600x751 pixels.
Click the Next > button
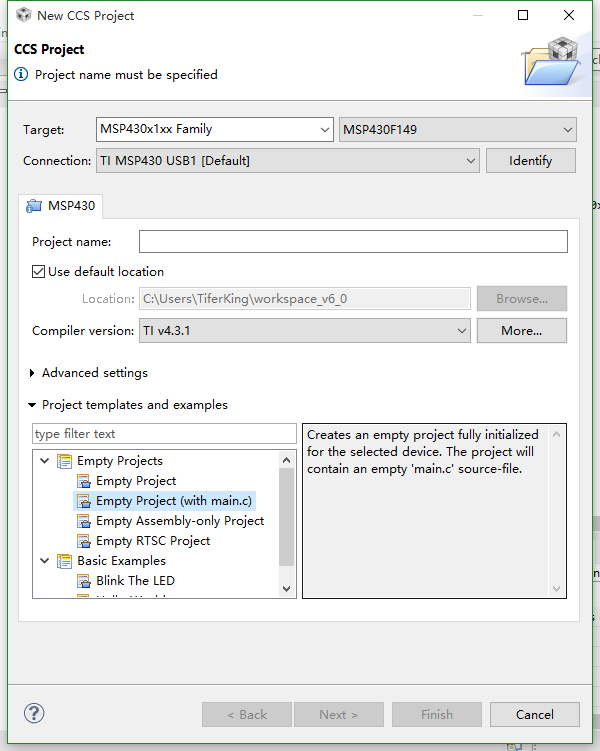pos(339,715)
